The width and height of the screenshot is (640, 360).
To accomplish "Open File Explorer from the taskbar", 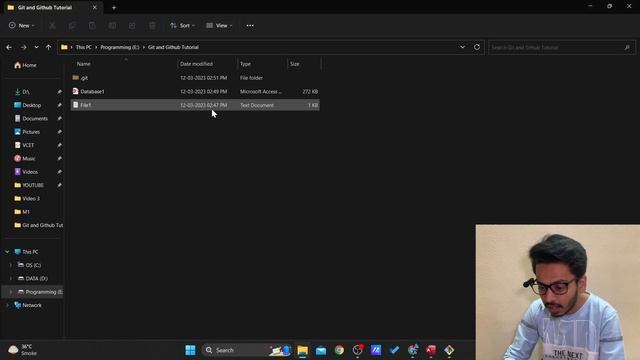I will [x=302, y=350].
